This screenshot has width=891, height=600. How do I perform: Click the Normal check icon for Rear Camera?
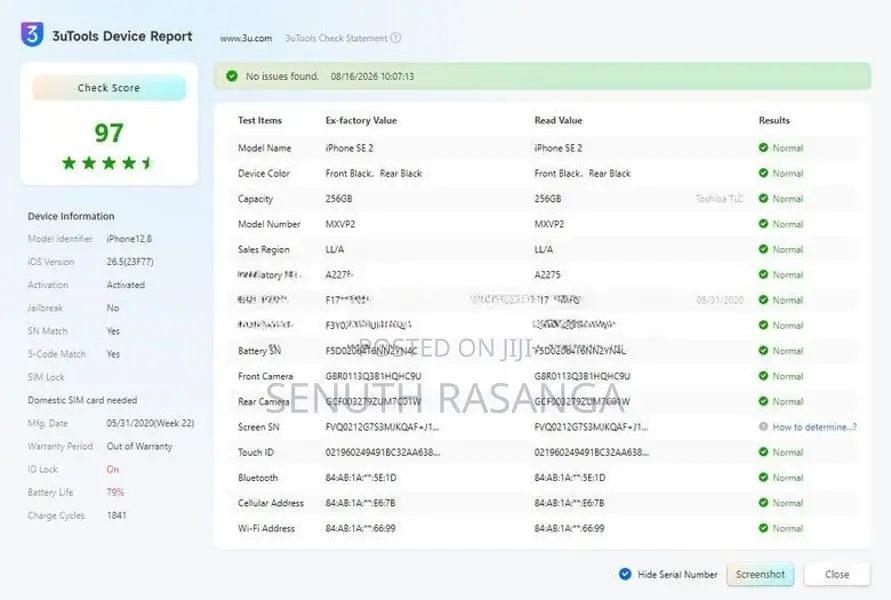click(763, 401)
